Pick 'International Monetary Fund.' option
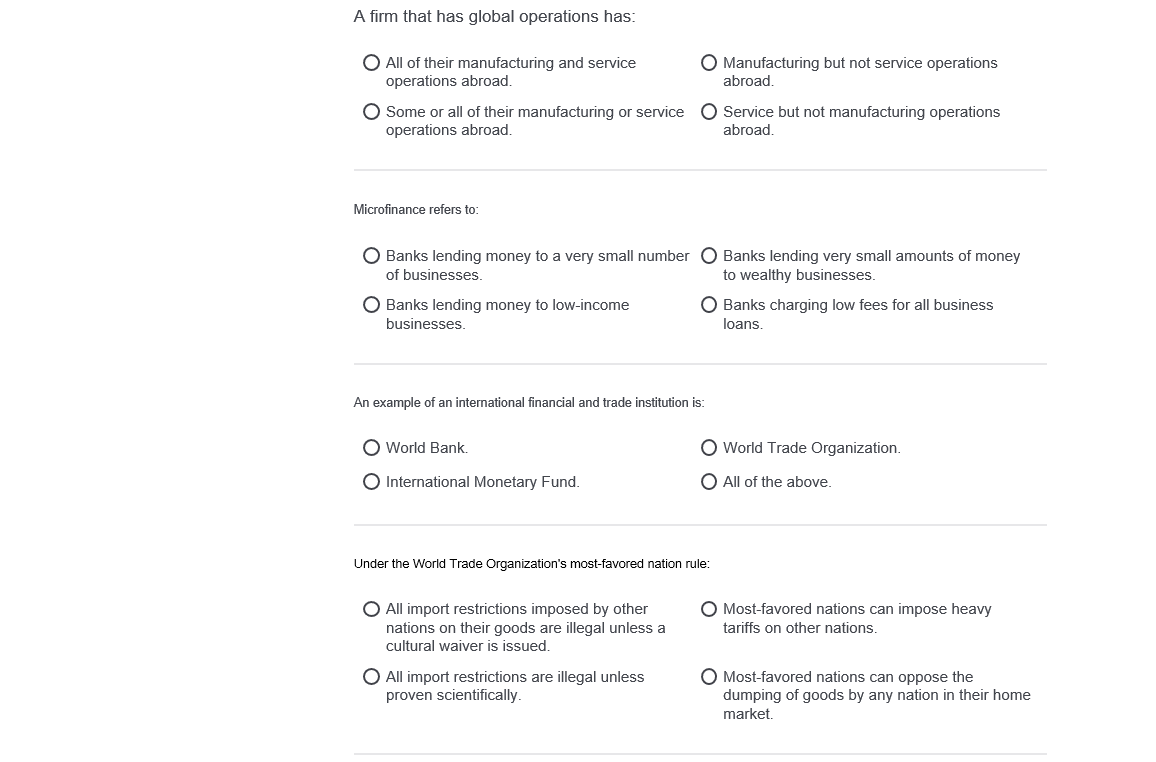 point(372,481)
